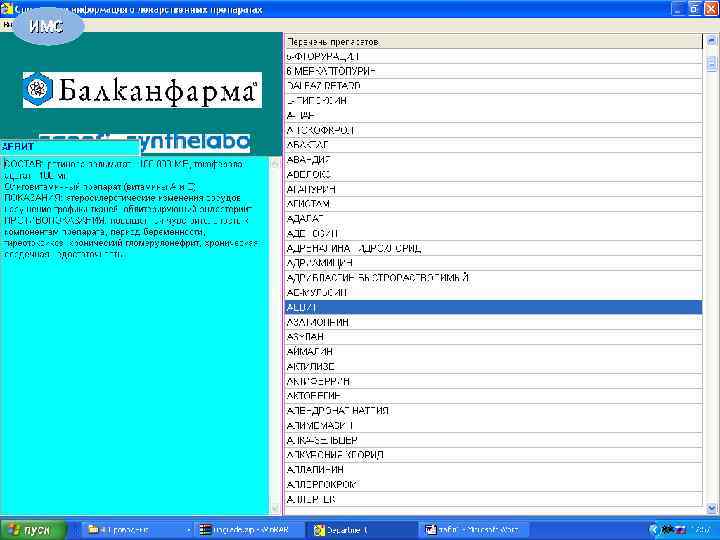The width and height of the screenshot is (720, 540).
Task: Select АКТИФЕРРИН row
Action: point(493,381)
